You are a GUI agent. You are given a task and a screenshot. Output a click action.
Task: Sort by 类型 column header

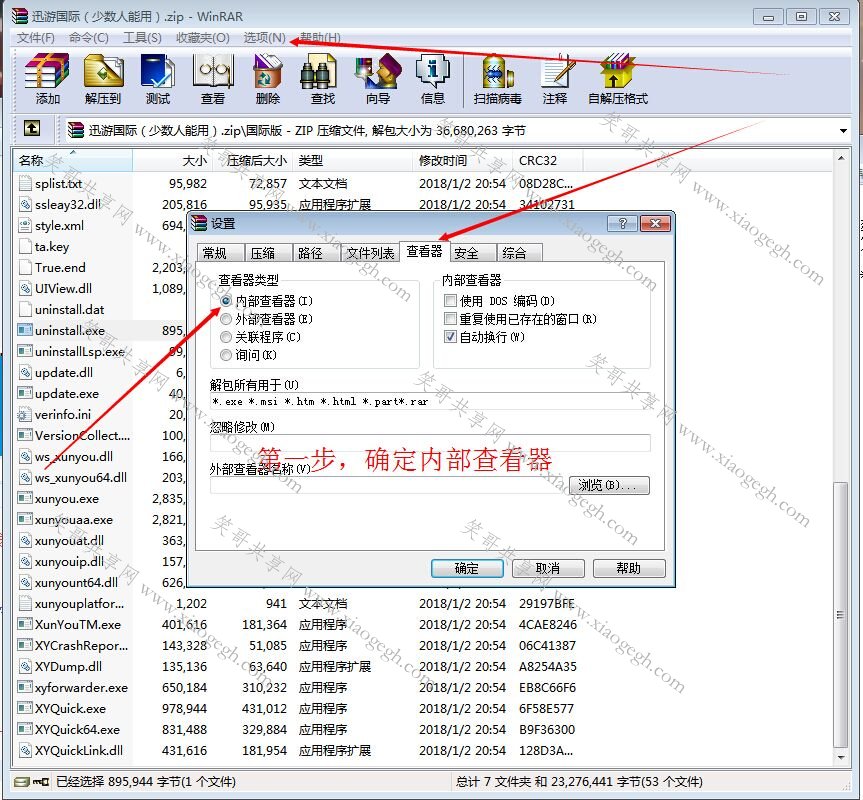click(x=352, y=161)
